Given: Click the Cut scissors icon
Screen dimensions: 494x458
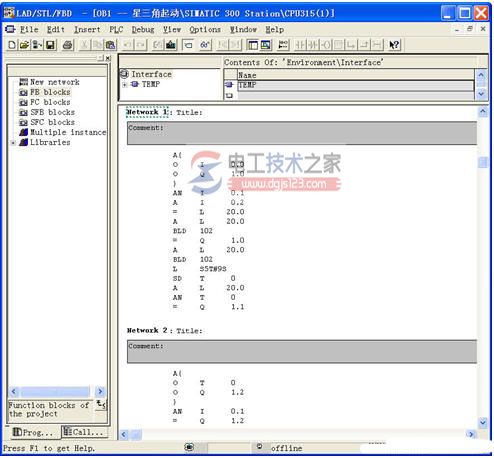Looking at the screenshot, I should (85, 45).
